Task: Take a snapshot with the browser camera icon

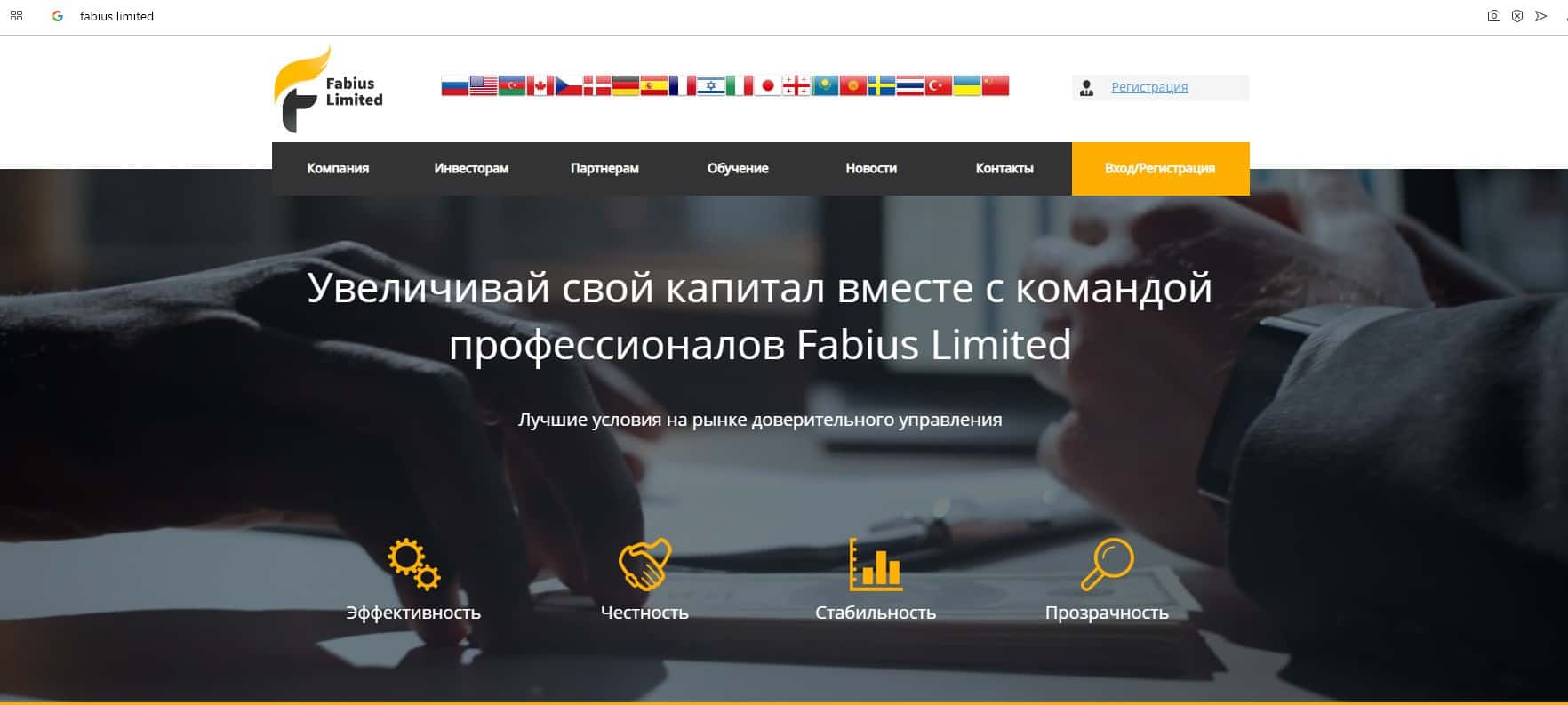Action: (1493, 16)
